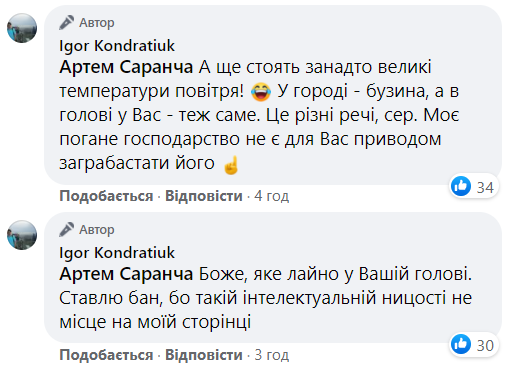Screen dimensions: 524x369
Task: Click the 3 год timestamp
Action: click(271, 355)
